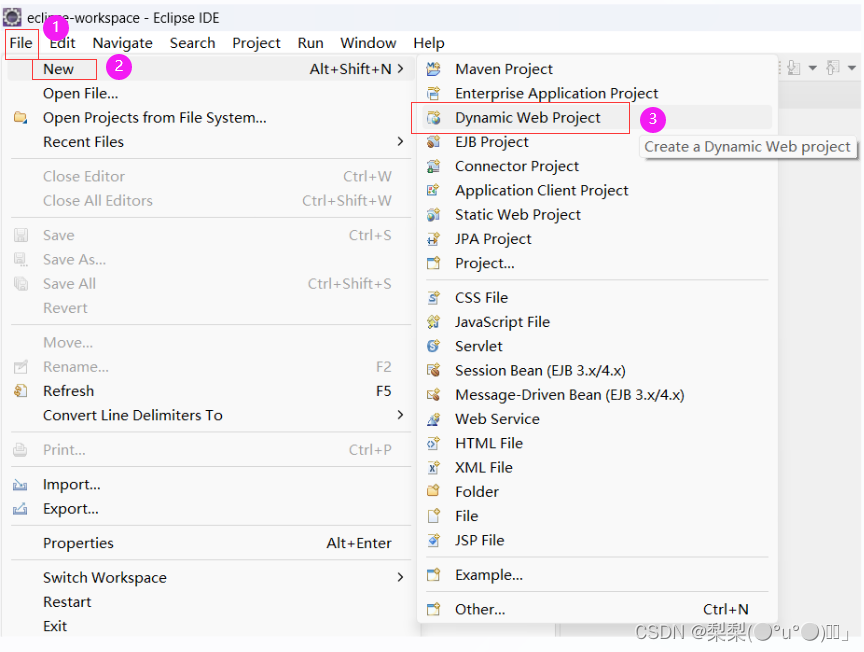This screenshot has width=864, height=652.
Task: Click the JavaScript File icon
Action: pyautogui.click(x=434, y=322)
